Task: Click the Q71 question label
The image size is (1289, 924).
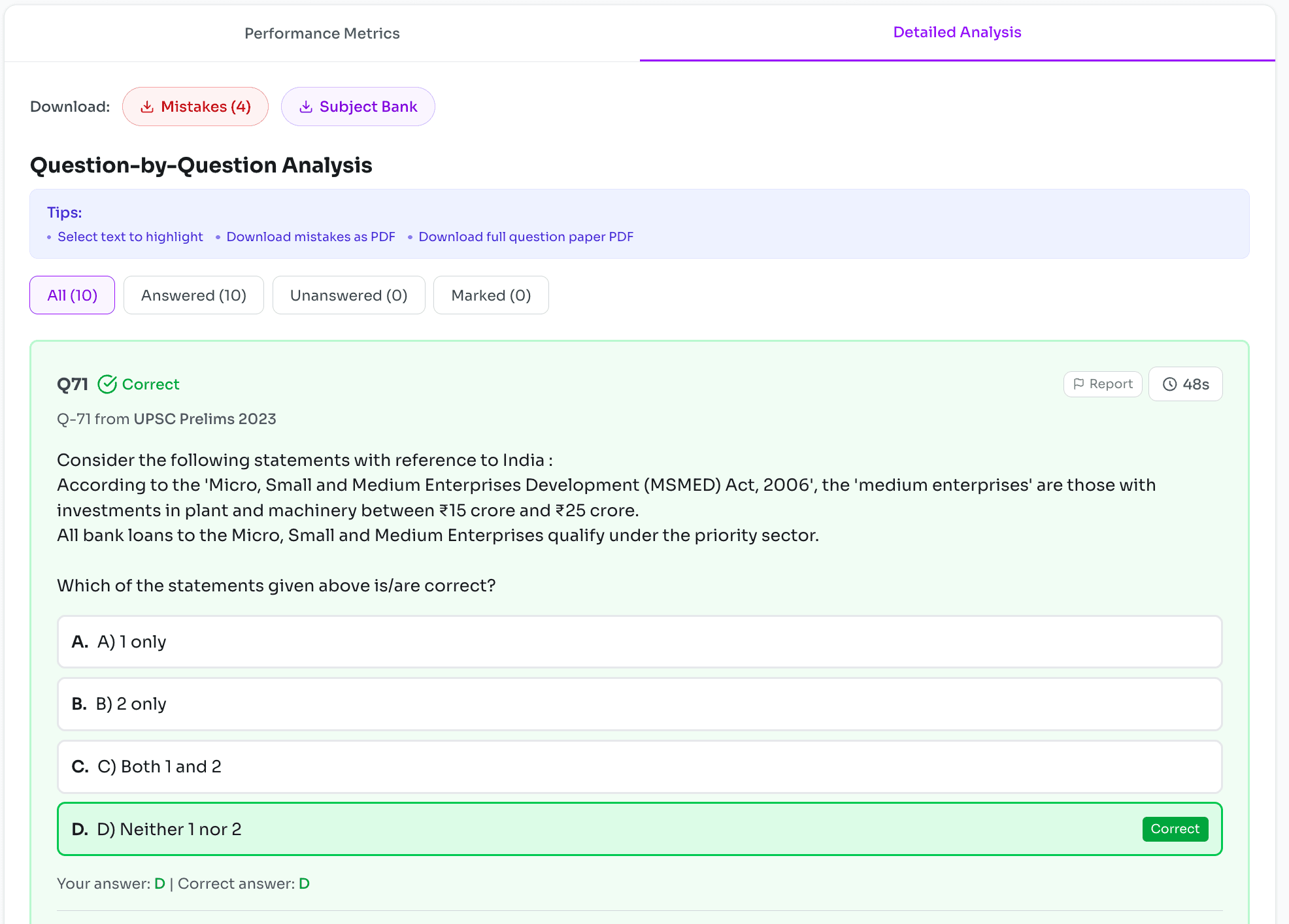Action: point(72,384)
